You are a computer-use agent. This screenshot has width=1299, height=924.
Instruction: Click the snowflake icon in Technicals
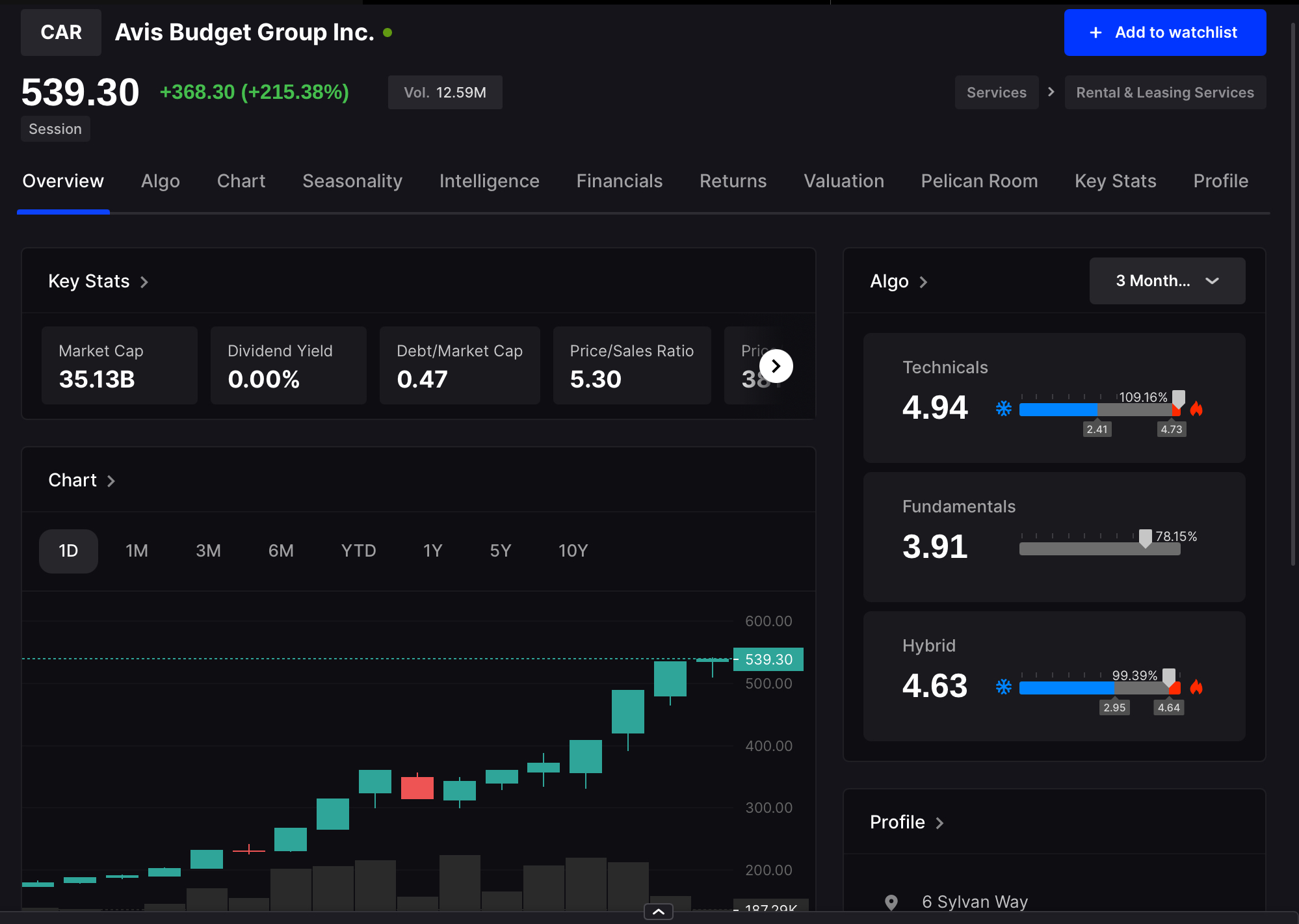(1004, 408)
